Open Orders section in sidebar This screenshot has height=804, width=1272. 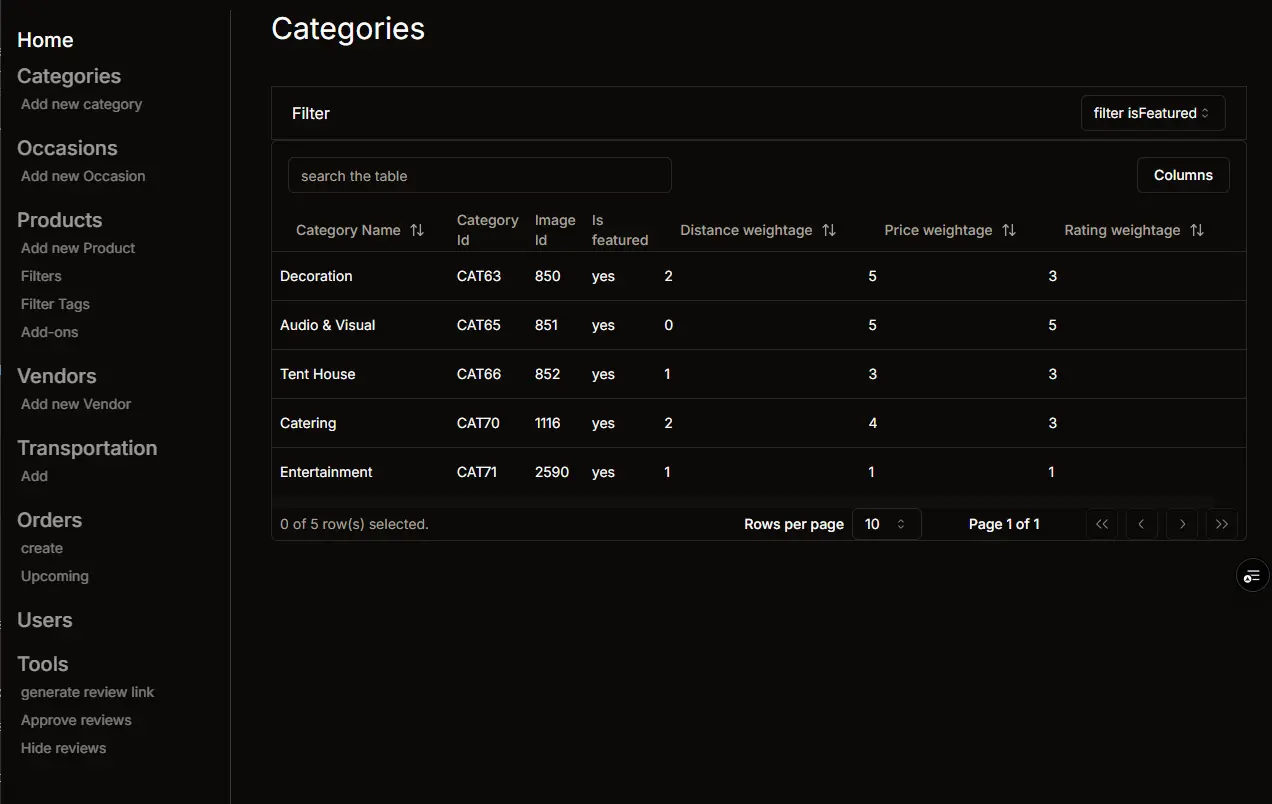pos(49,520)
